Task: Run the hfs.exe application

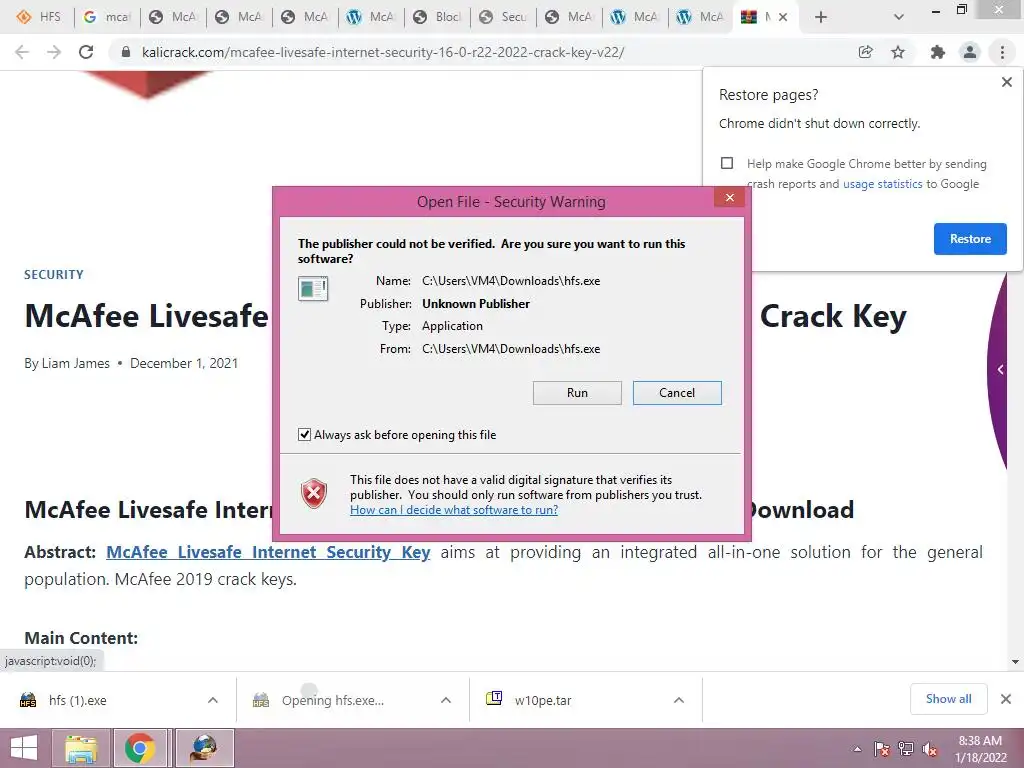Action: [577, 393]
